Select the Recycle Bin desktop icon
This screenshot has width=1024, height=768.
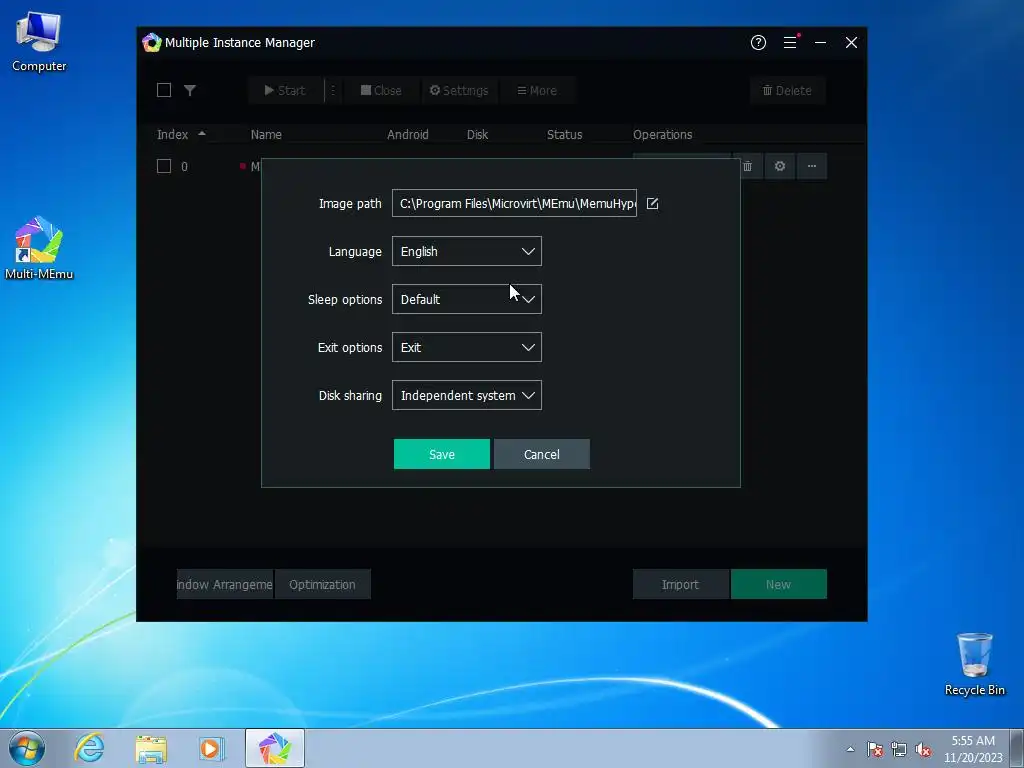click(x=974, y=664)
